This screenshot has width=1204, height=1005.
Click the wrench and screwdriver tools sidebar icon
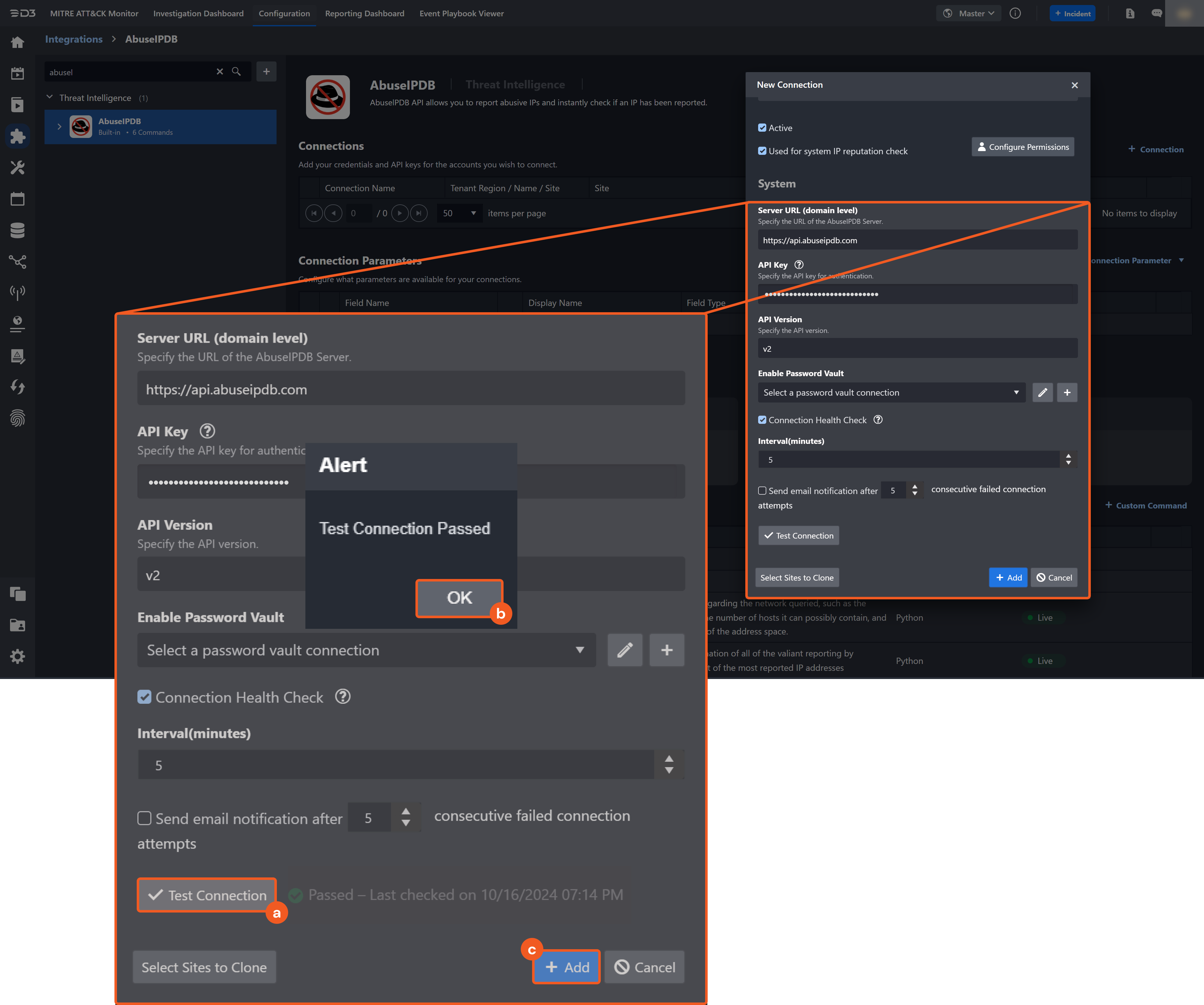pos(17,167)
